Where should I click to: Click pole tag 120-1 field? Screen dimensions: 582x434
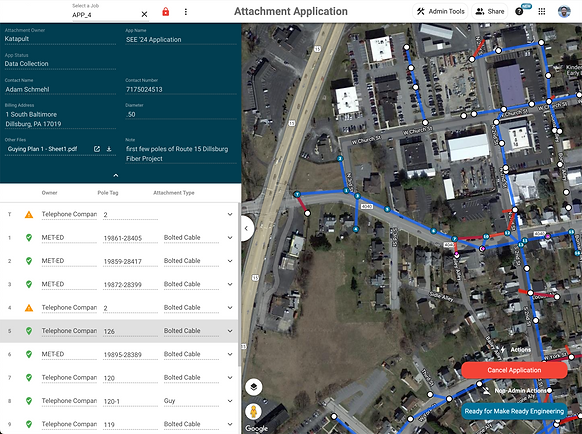[x=130, y=401]
